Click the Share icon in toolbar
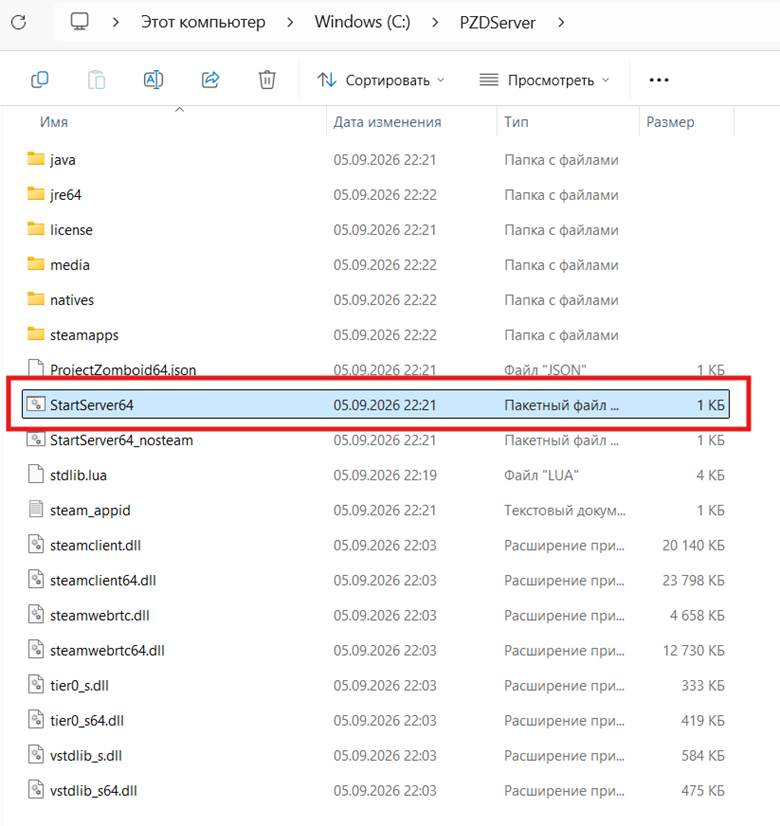The image size is (780, 826). tap(211, 80)
